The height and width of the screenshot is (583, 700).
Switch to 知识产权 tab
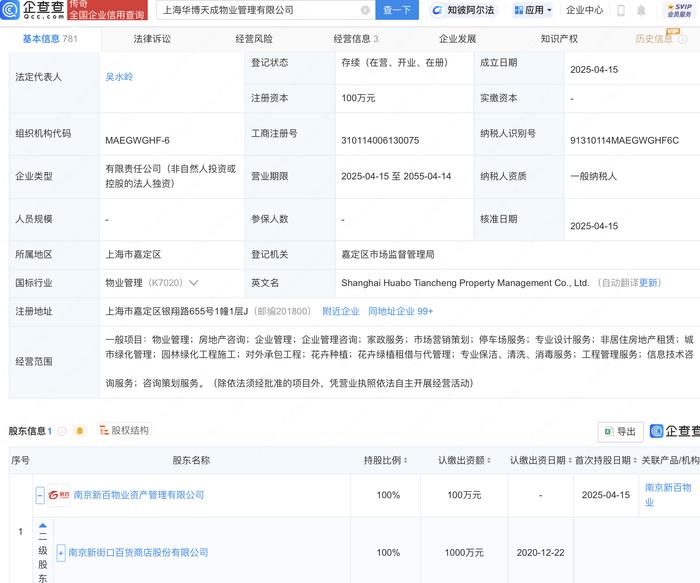(x=559, y=39)
